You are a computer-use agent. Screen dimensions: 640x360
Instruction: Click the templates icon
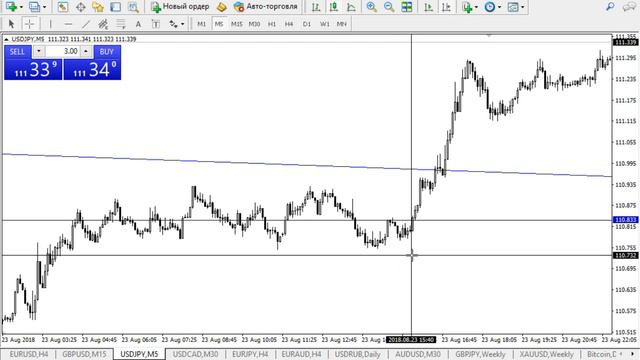(x=513, y=7)
